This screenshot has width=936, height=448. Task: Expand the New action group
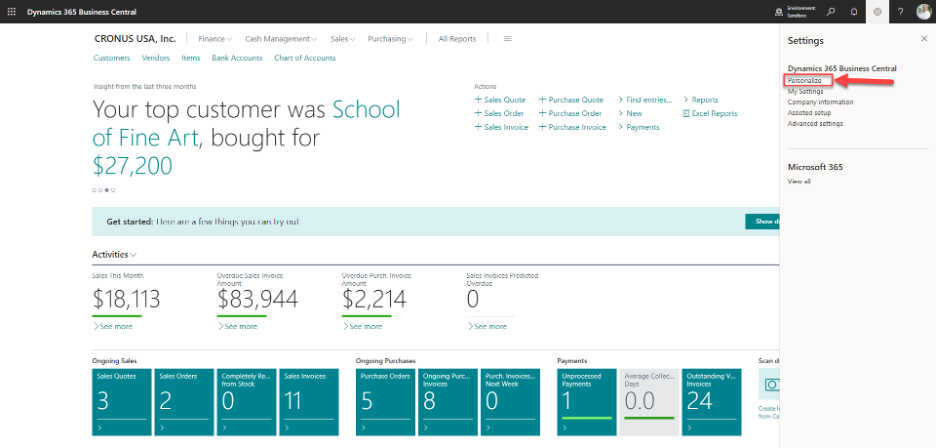[x=630, y=113]
